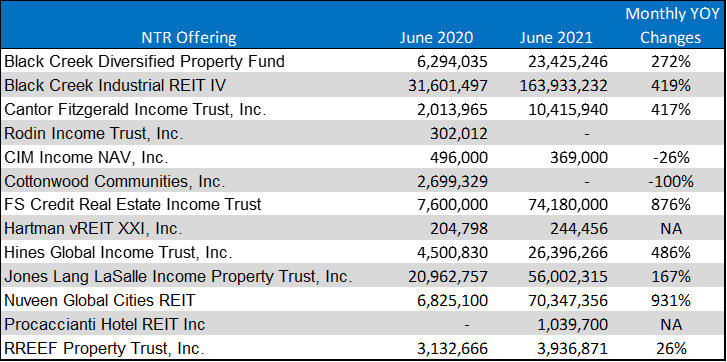The image size is (727, 362).
Task: Click Cottonwood Communities -100% change cell
Action: click(670, 182)
